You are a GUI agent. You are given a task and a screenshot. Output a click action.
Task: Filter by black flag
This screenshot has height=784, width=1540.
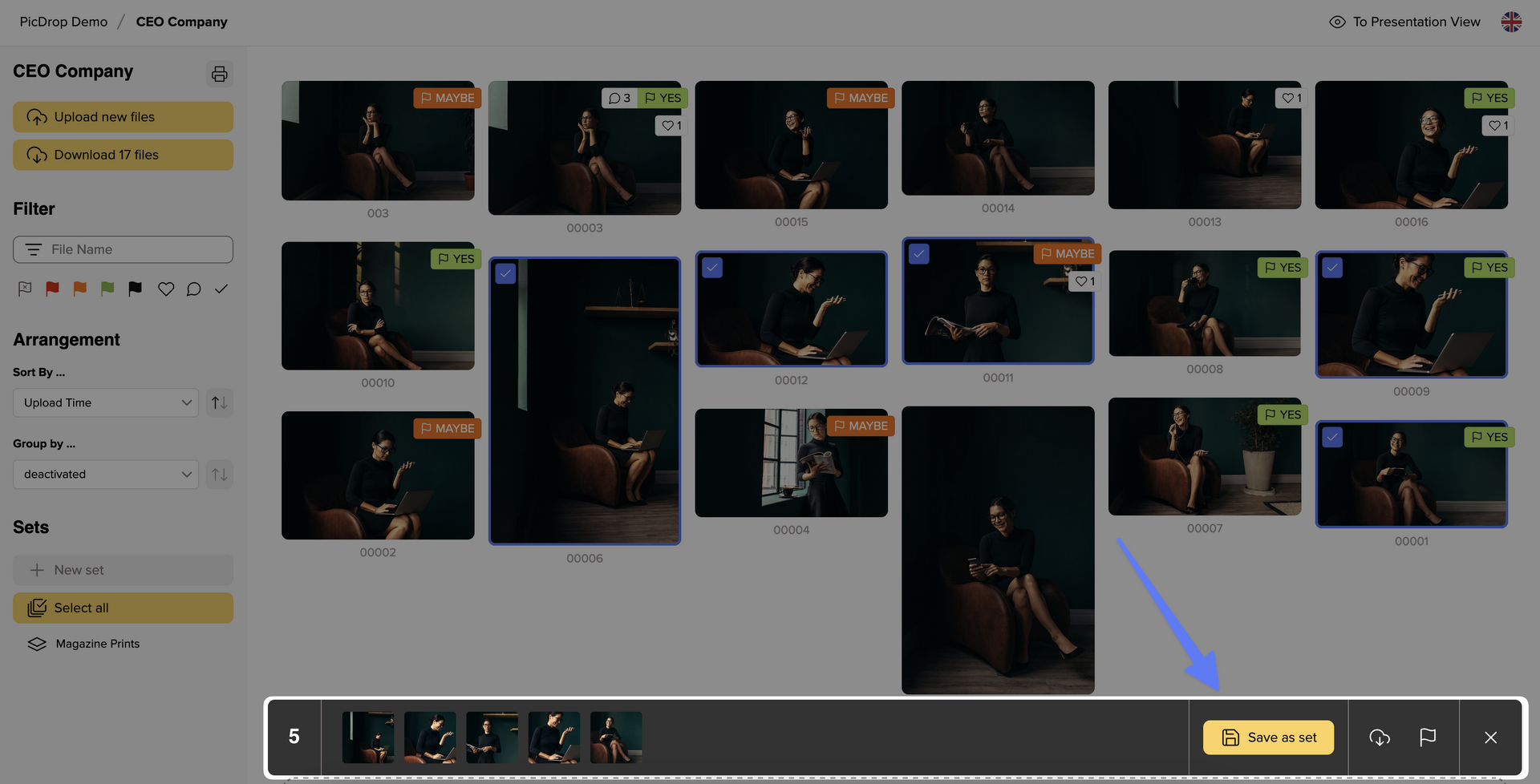click(135, 289)
